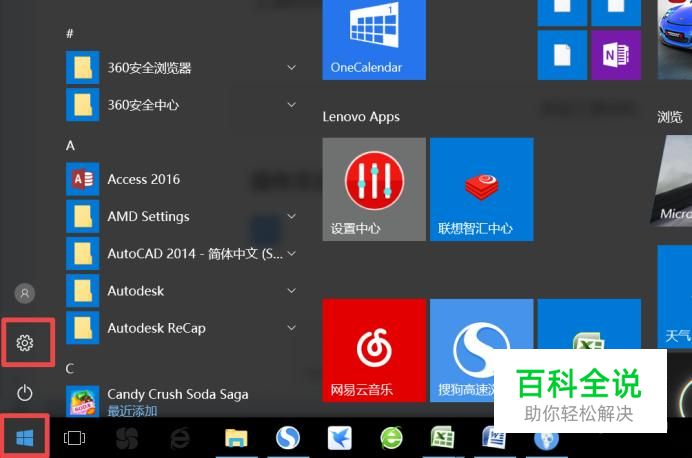The image size is (692, 458).
Task: Expand the 360安全中心 folder
Action: 291,105
